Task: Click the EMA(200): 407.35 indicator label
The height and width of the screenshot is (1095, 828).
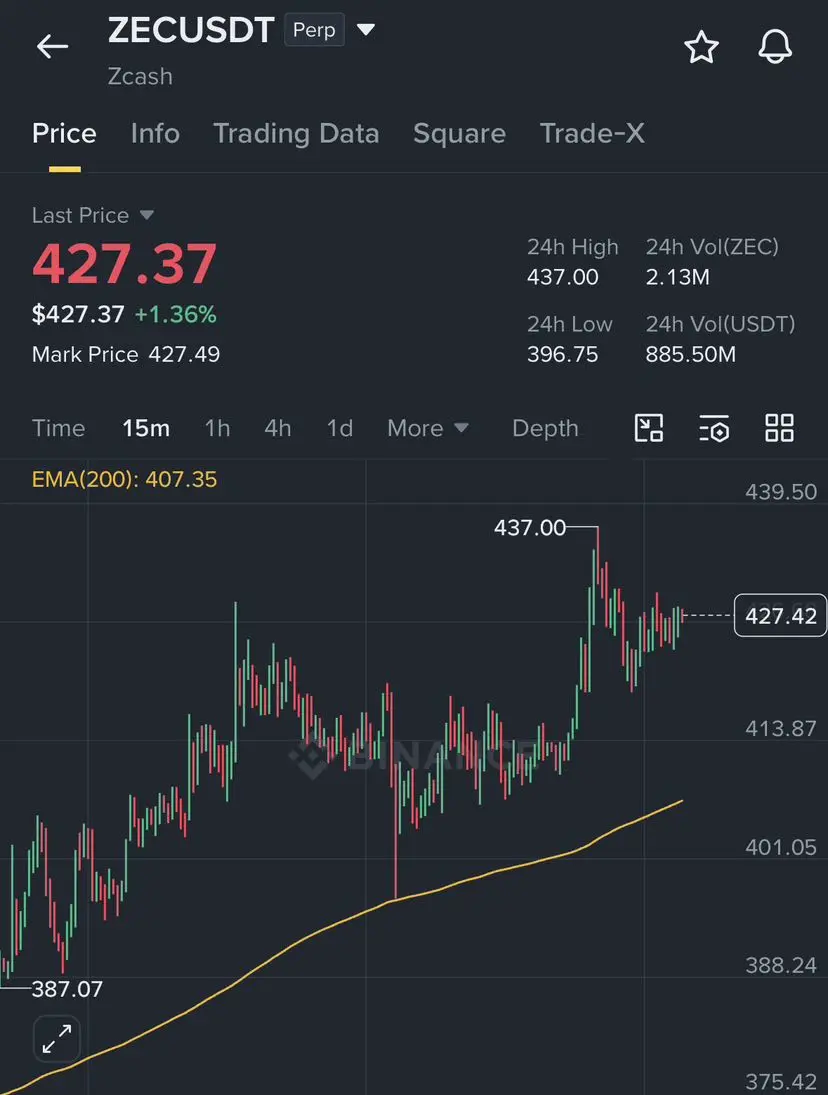Action: [124, 479]
